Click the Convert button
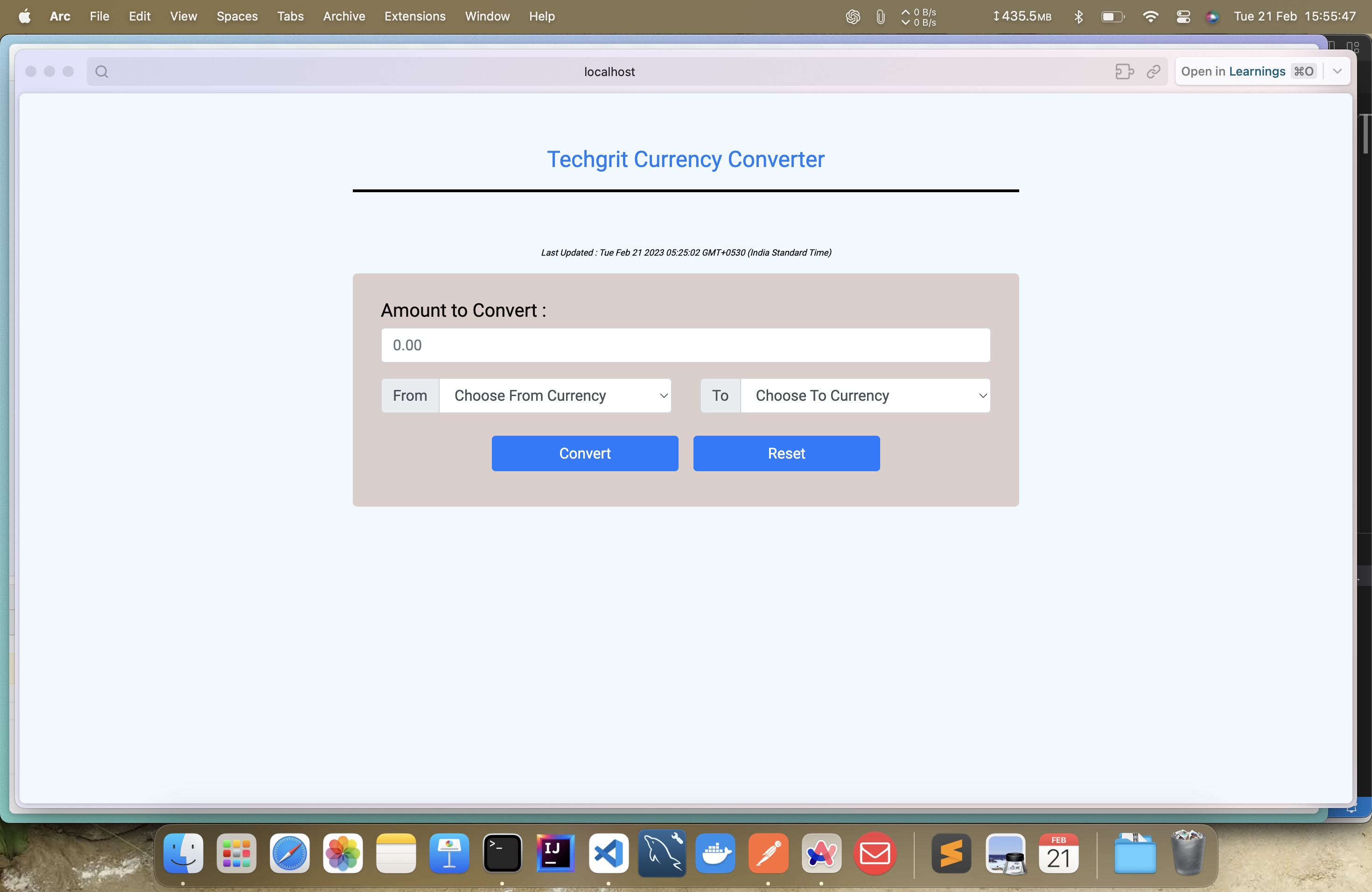This screenshot has width=1372, height=892. (585, 453)
